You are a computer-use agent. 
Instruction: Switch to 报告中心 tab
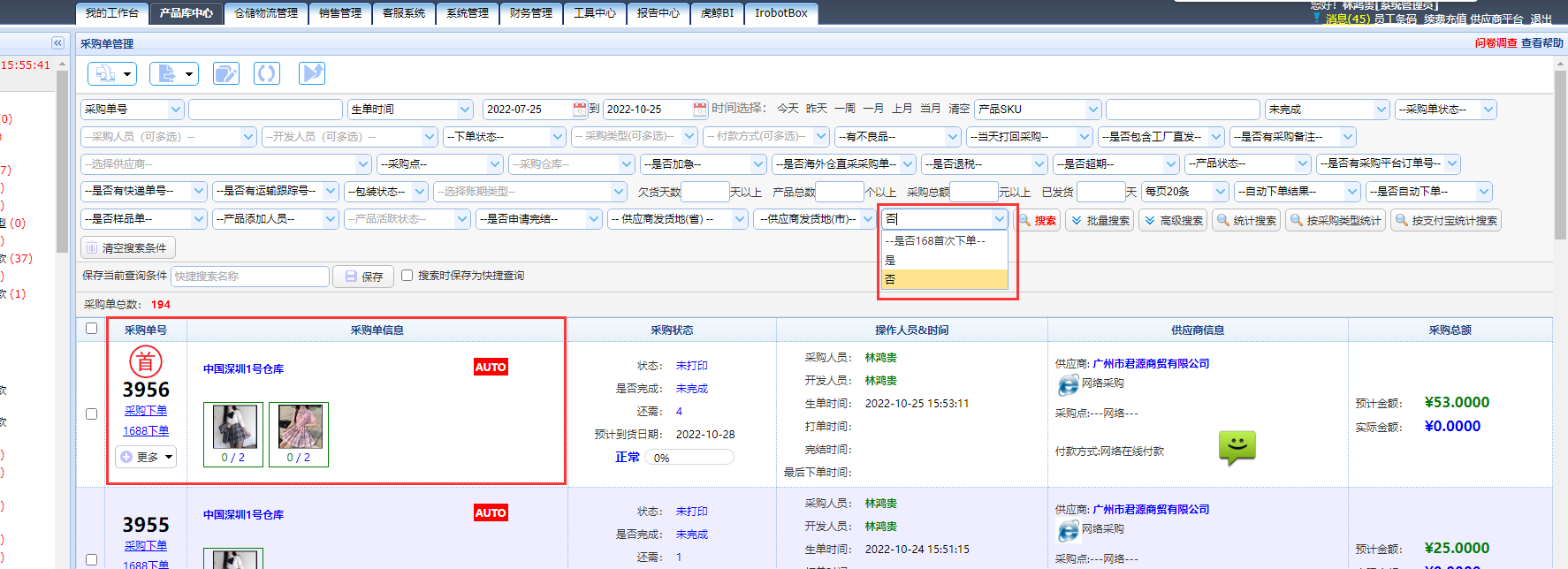(x=658, y=13)
